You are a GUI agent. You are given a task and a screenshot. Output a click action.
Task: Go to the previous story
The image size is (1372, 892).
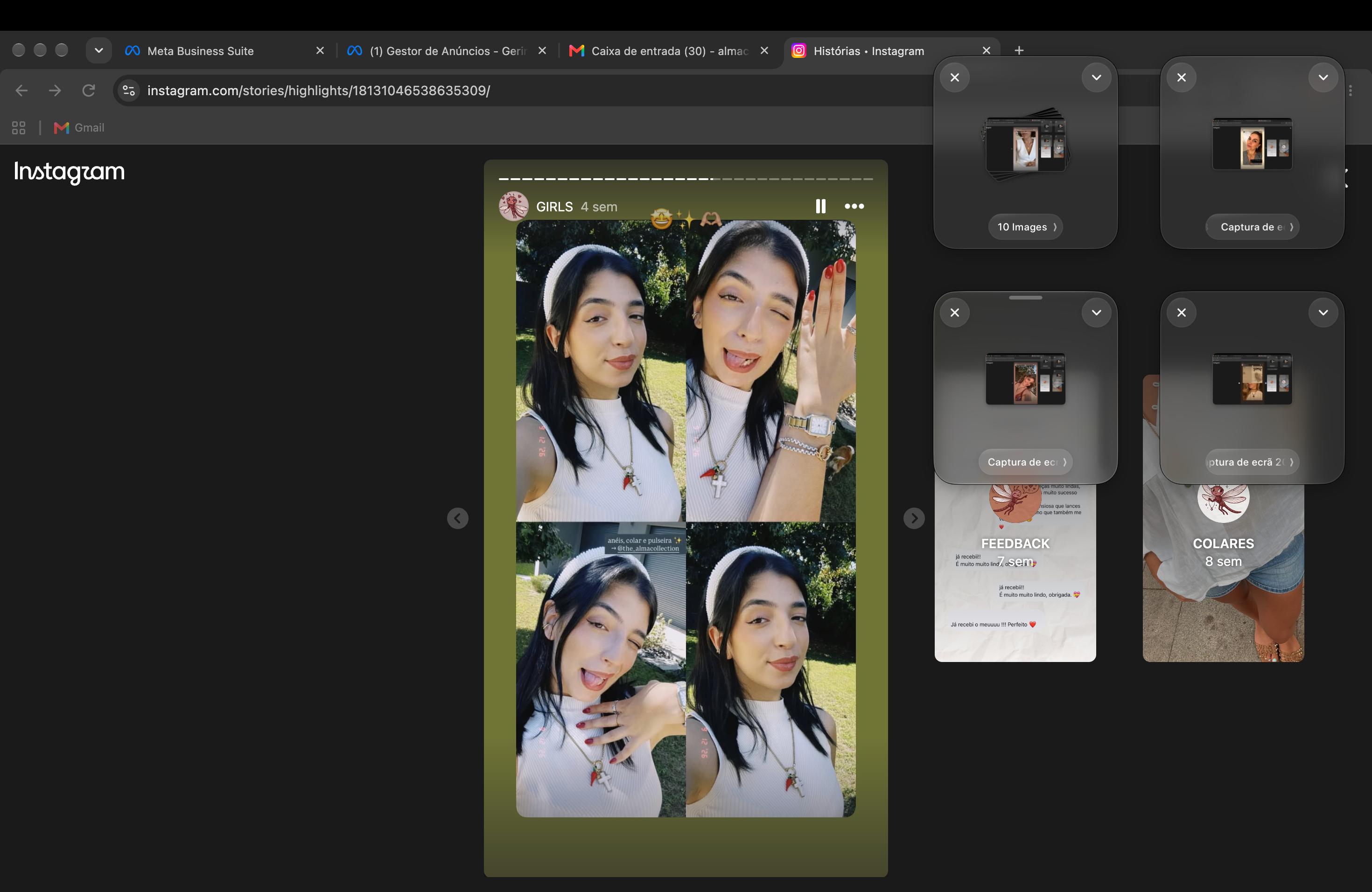click(458, 518)
